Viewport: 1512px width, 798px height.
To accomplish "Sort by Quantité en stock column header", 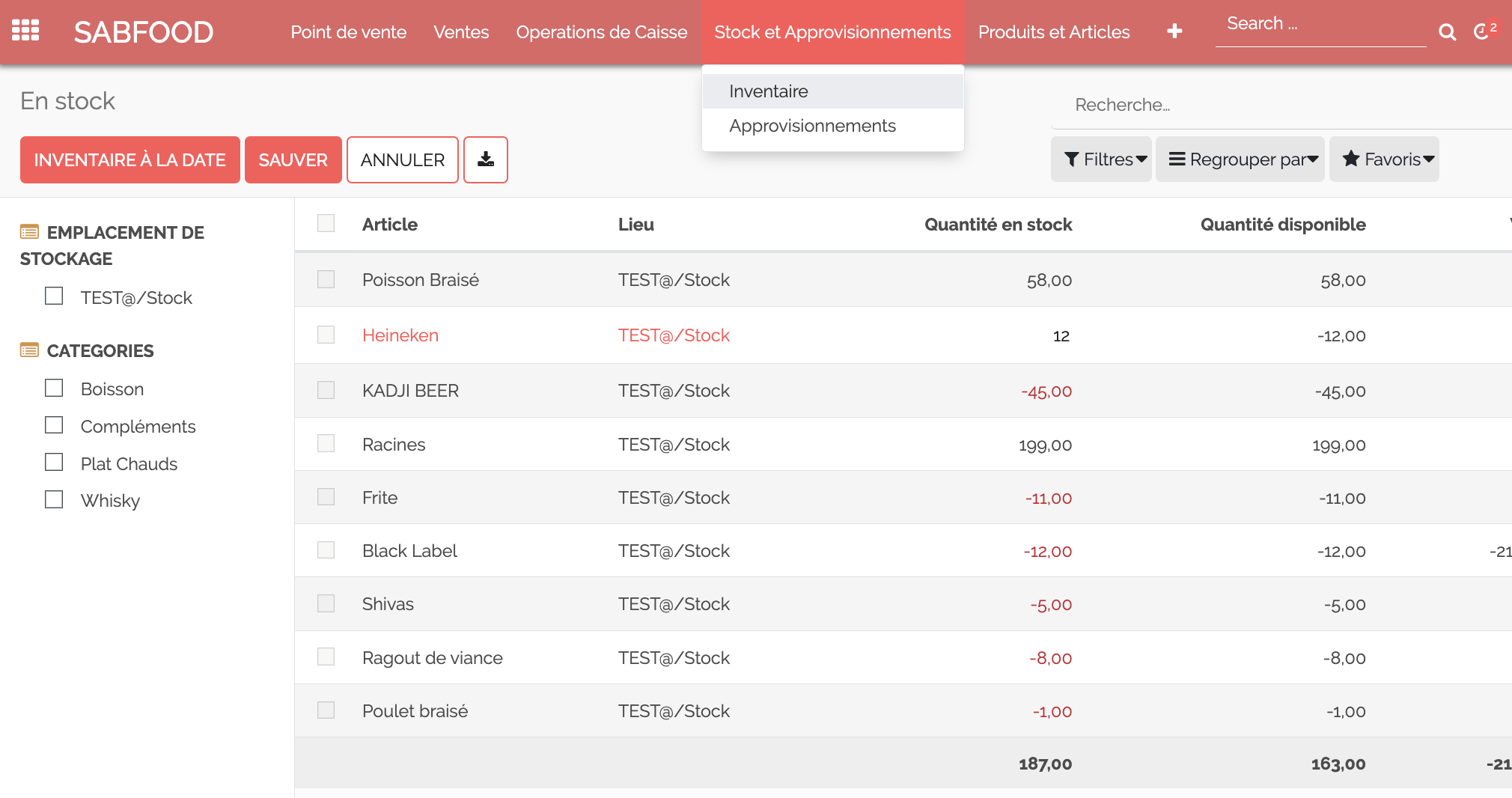I will [x=998, y=225].
